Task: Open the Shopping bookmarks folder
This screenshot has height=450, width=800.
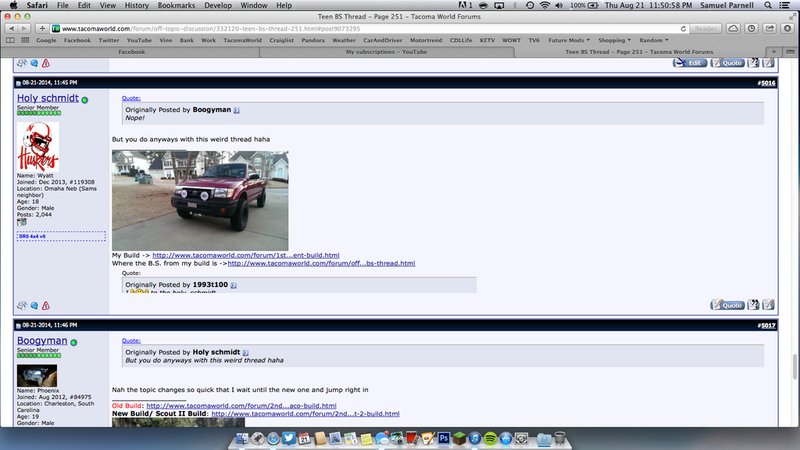Action: (x=614, y=40)
